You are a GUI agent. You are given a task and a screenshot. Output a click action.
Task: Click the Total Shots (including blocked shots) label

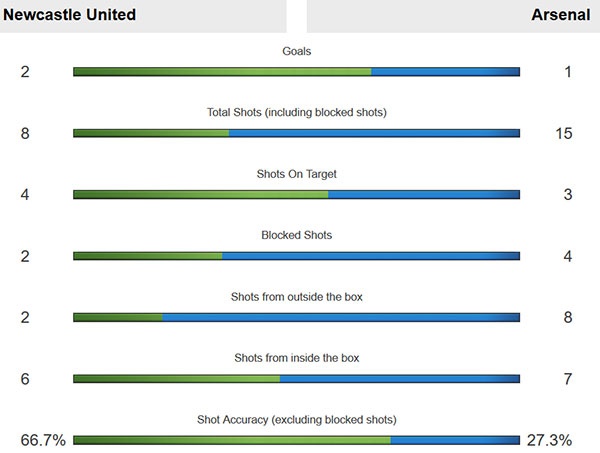click(296, 112)
